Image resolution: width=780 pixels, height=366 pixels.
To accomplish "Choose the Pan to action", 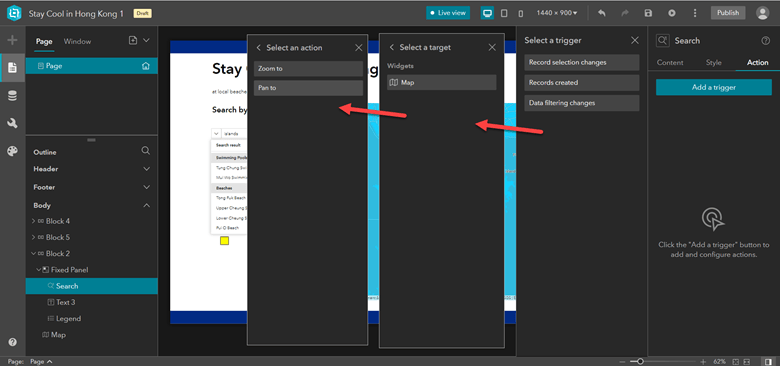I will (308, 88).
